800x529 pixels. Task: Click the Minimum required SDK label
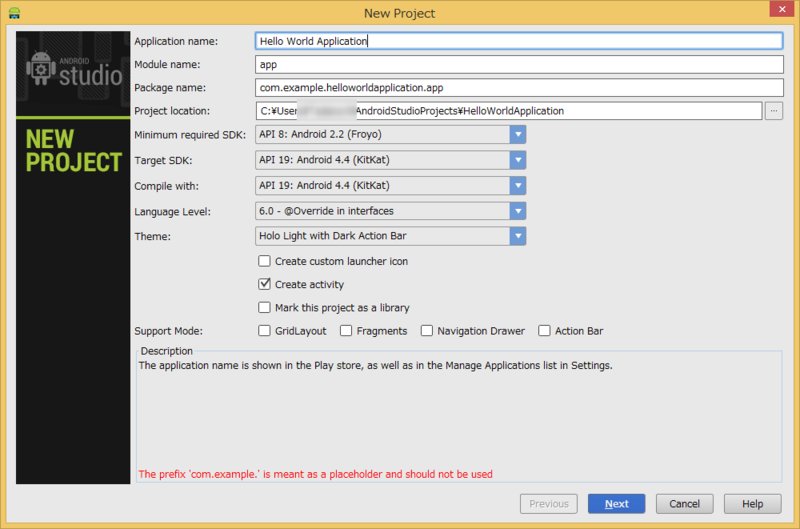190,135
